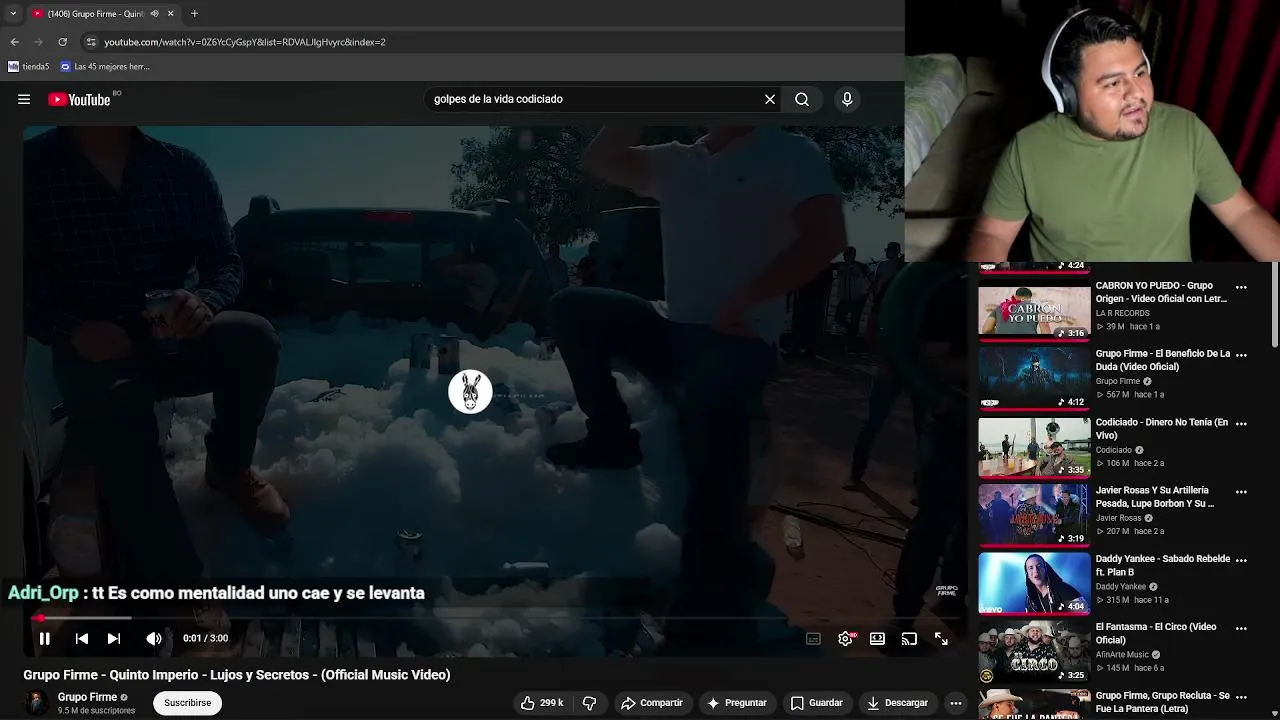
Task: Mute the video volume
Action: pyautogui.click(x=153, y=638)
